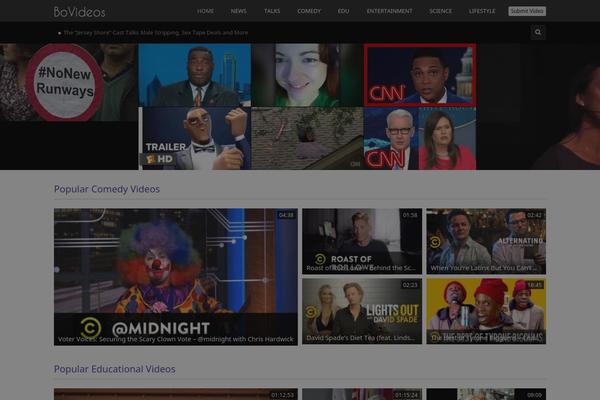Open the SCIENCE menu item
The image size is (600, 400).
(x=440, y=11)
